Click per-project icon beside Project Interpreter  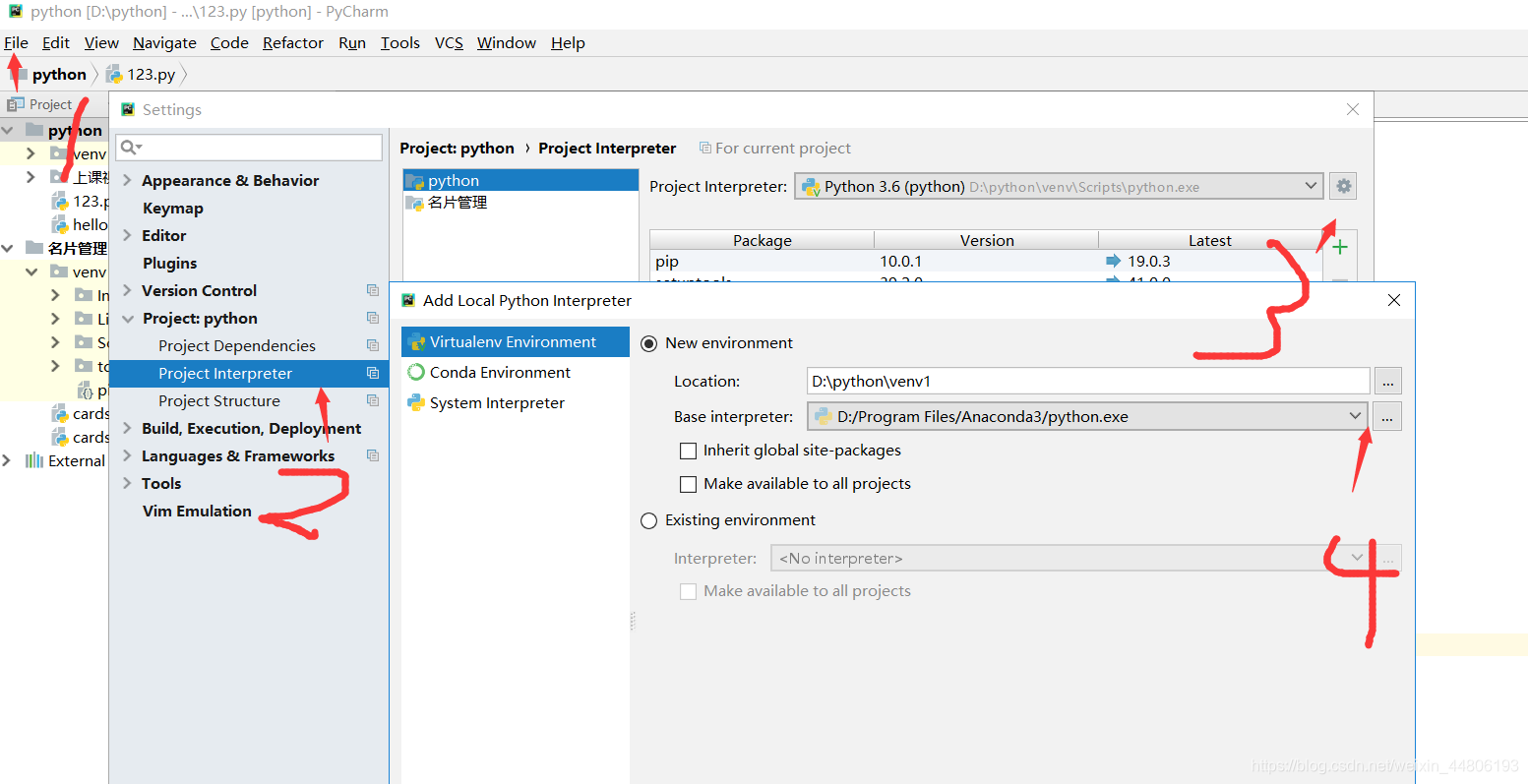pos(373,373)
